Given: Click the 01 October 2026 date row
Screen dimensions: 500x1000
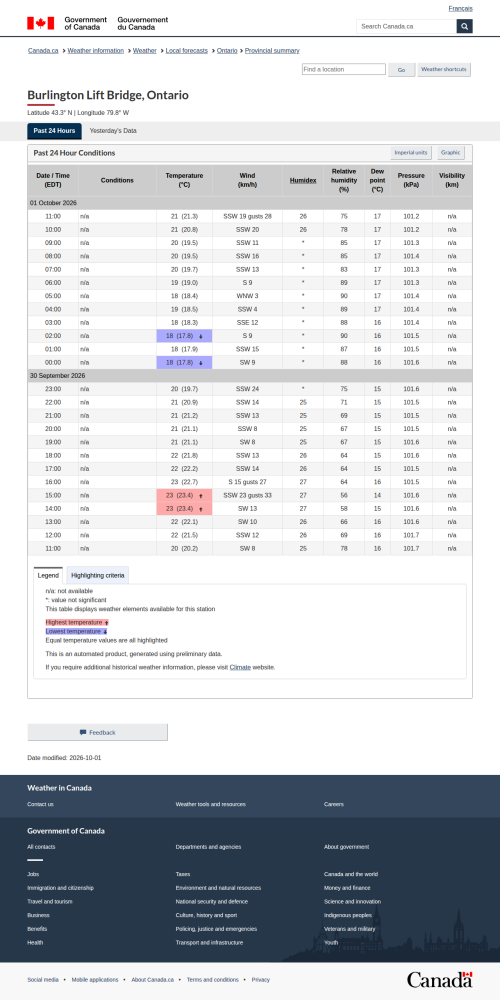Looking at the screenshot, I should 250,203.
